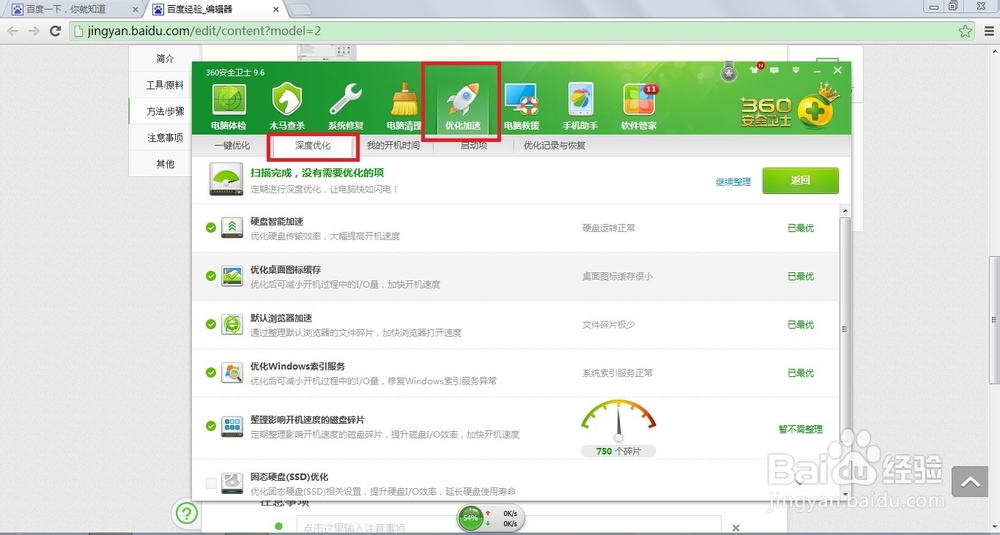Switch to 启动项 tab

[x=474, y=145]
